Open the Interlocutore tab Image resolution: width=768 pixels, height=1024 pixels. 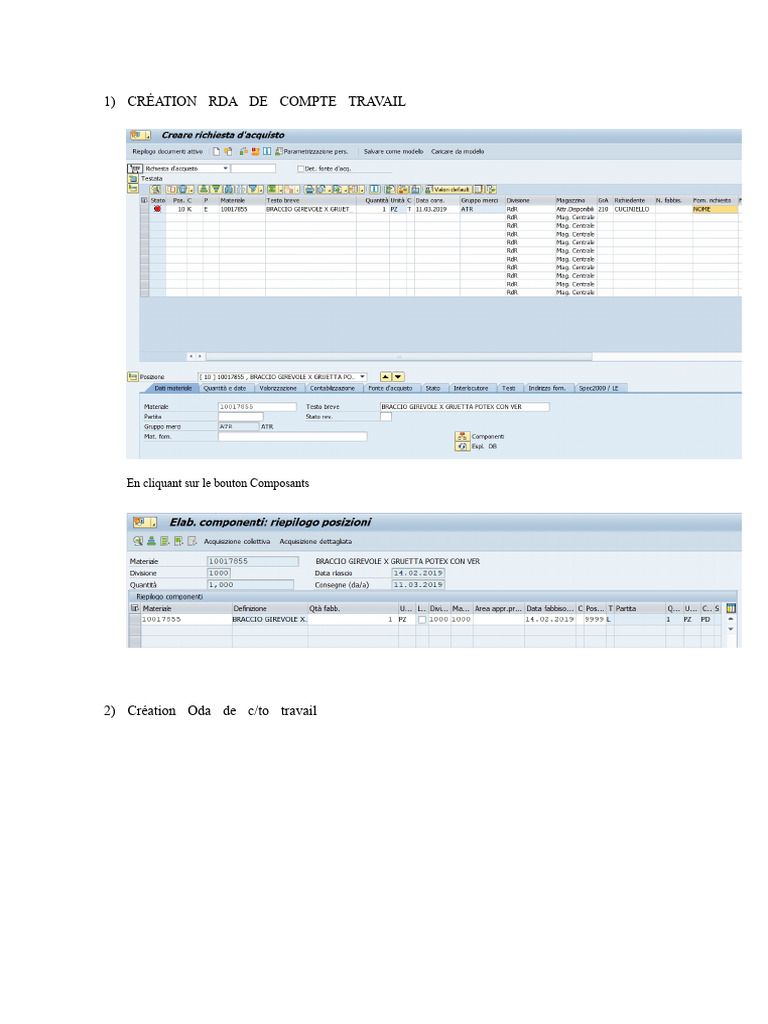(471, 388)
